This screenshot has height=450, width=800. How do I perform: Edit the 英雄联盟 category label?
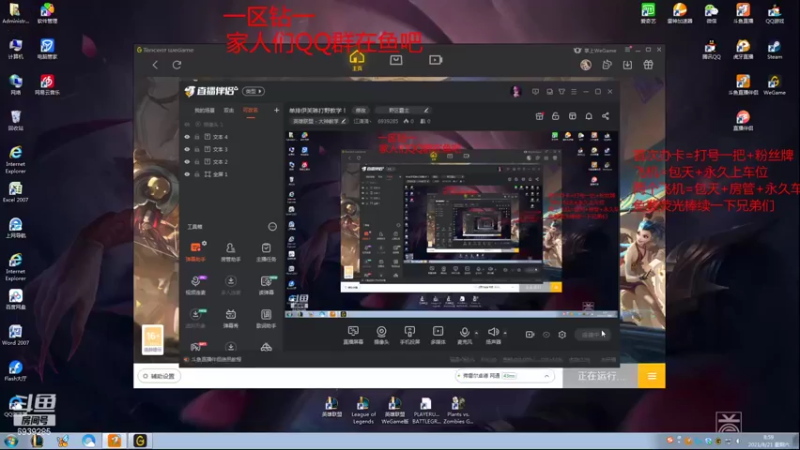tap(318, 121)
